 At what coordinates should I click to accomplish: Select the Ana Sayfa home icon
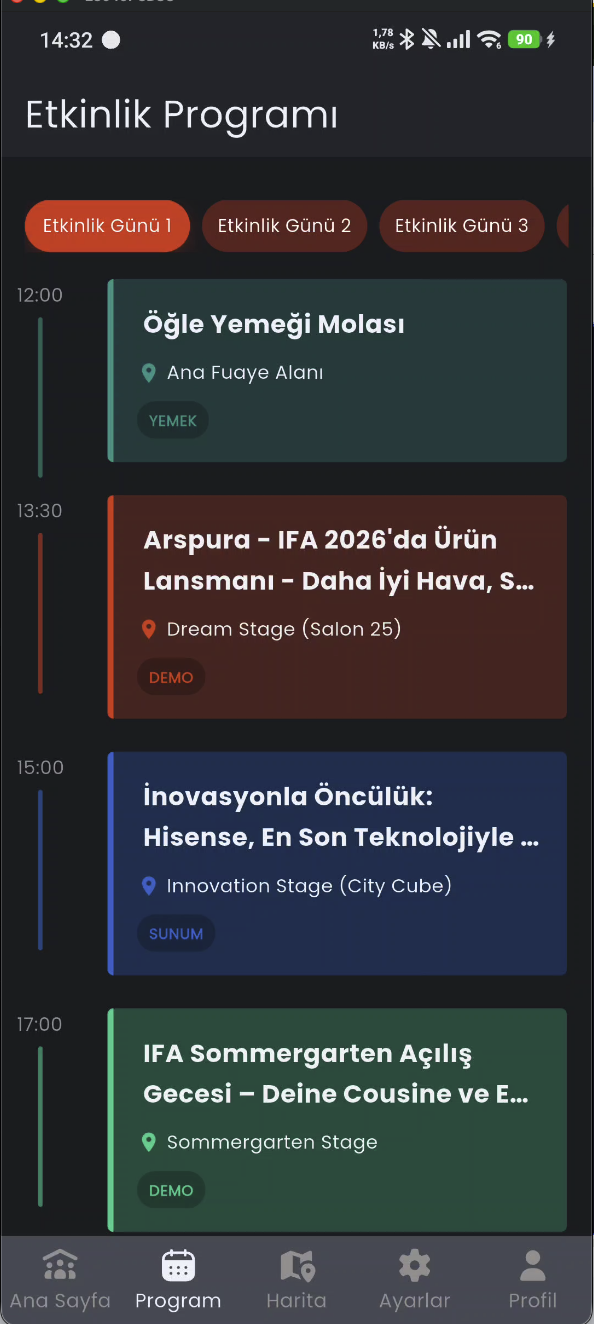(x=60, y=1264)
